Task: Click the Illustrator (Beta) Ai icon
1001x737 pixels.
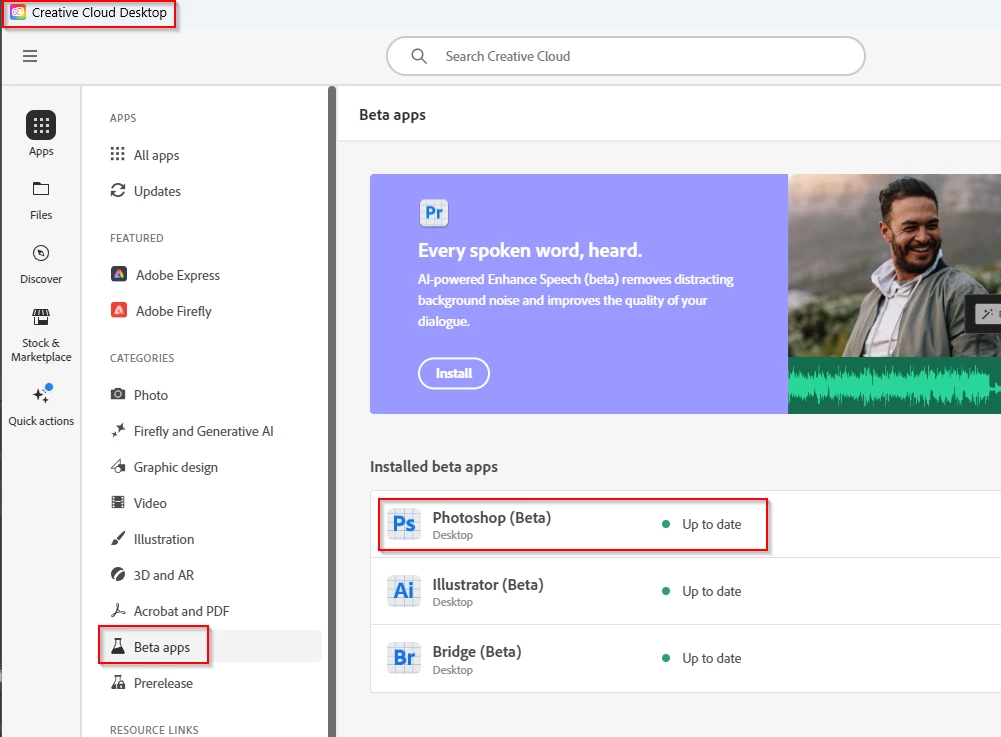Action: (403, 591)
